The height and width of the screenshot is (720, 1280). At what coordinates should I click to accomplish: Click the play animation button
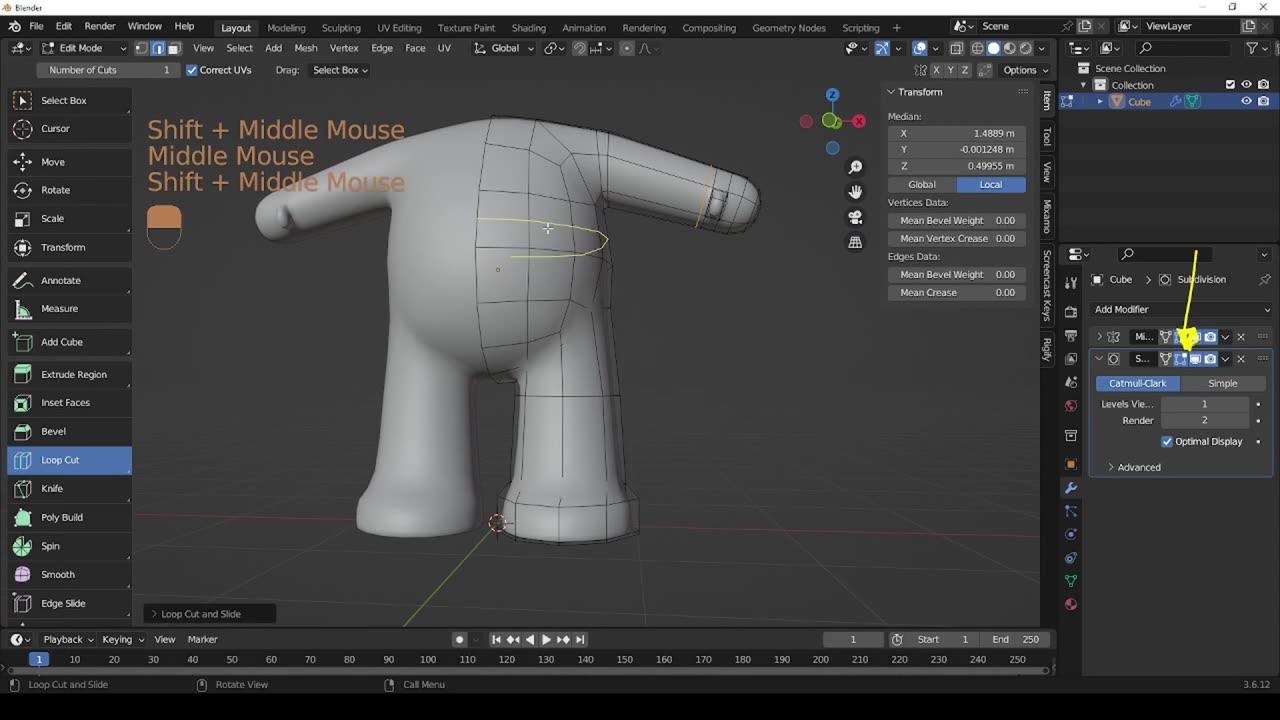[x=546, y=639]
